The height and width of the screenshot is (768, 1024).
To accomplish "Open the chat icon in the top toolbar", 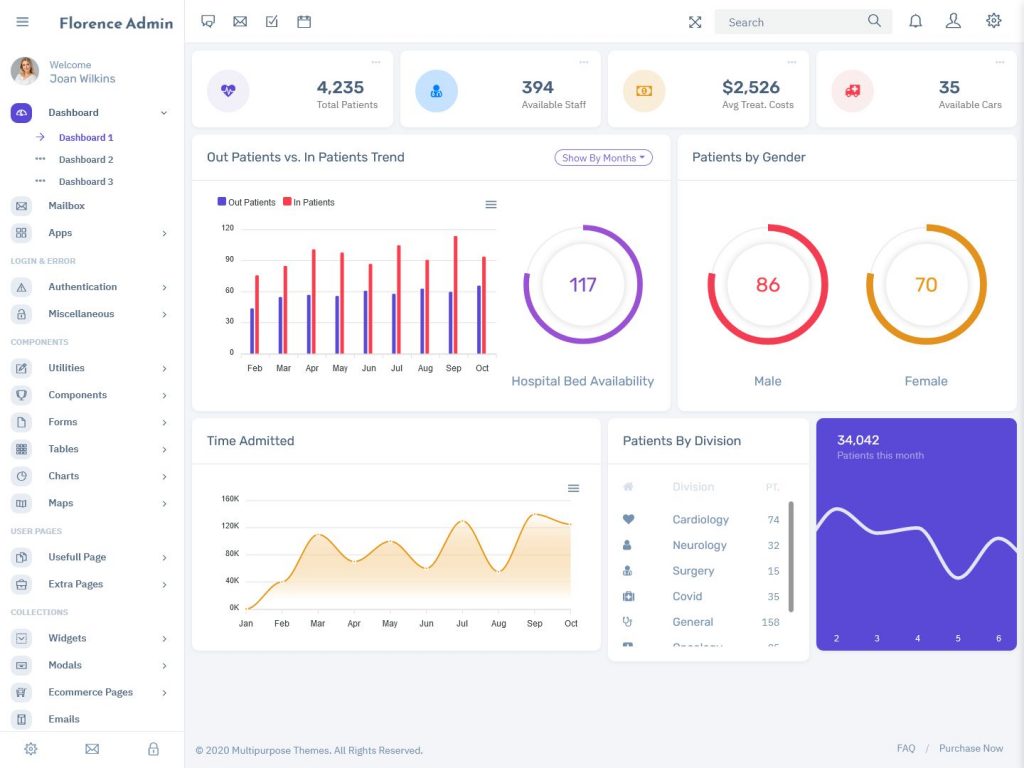I will coord(208,20).
